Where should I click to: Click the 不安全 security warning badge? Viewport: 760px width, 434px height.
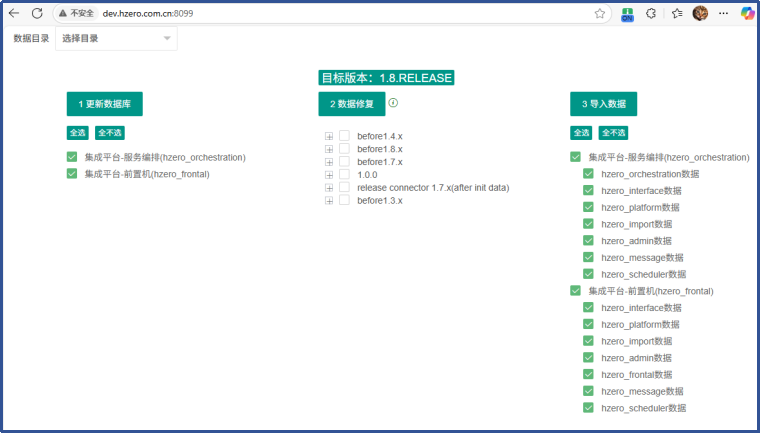pos(76,13)
